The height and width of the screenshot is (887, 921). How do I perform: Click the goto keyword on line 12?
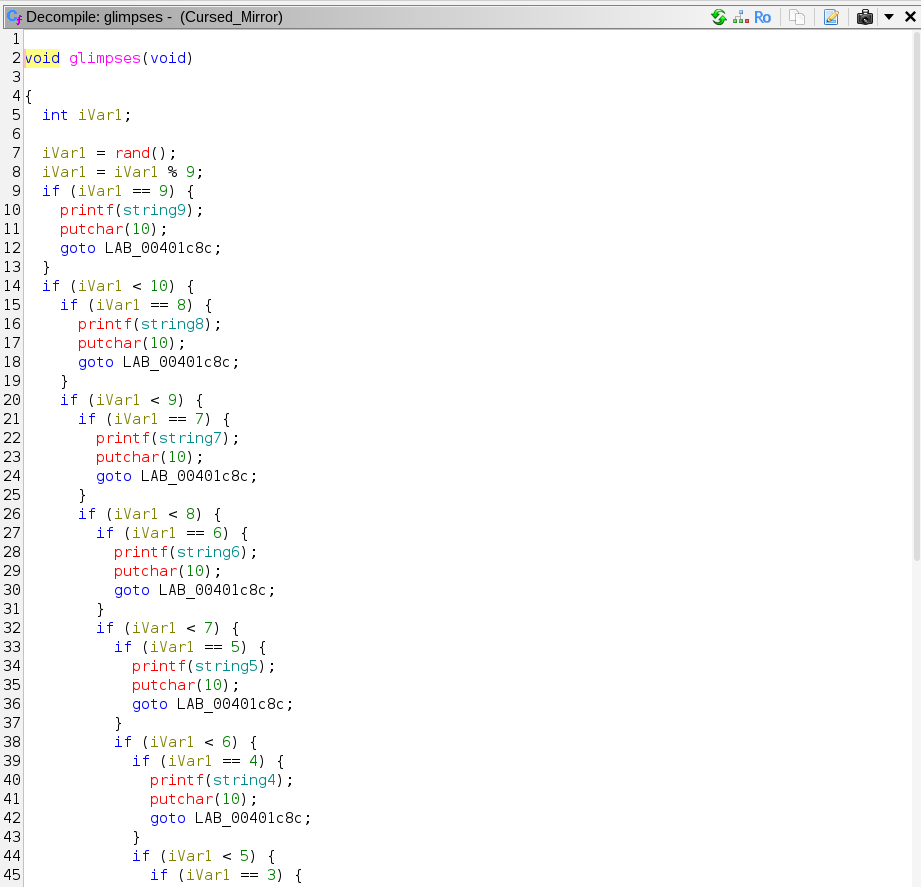point(78,248)
